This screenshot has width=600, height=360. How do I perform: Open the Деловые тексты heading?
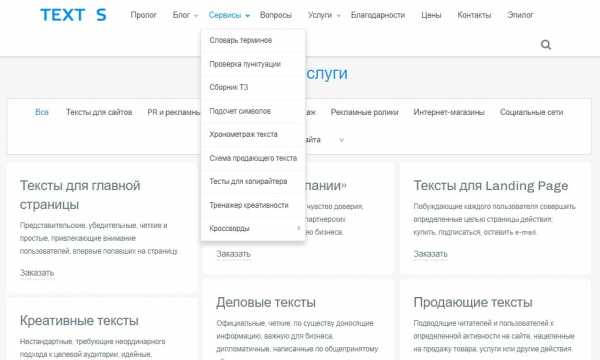[x=266, y=302]
